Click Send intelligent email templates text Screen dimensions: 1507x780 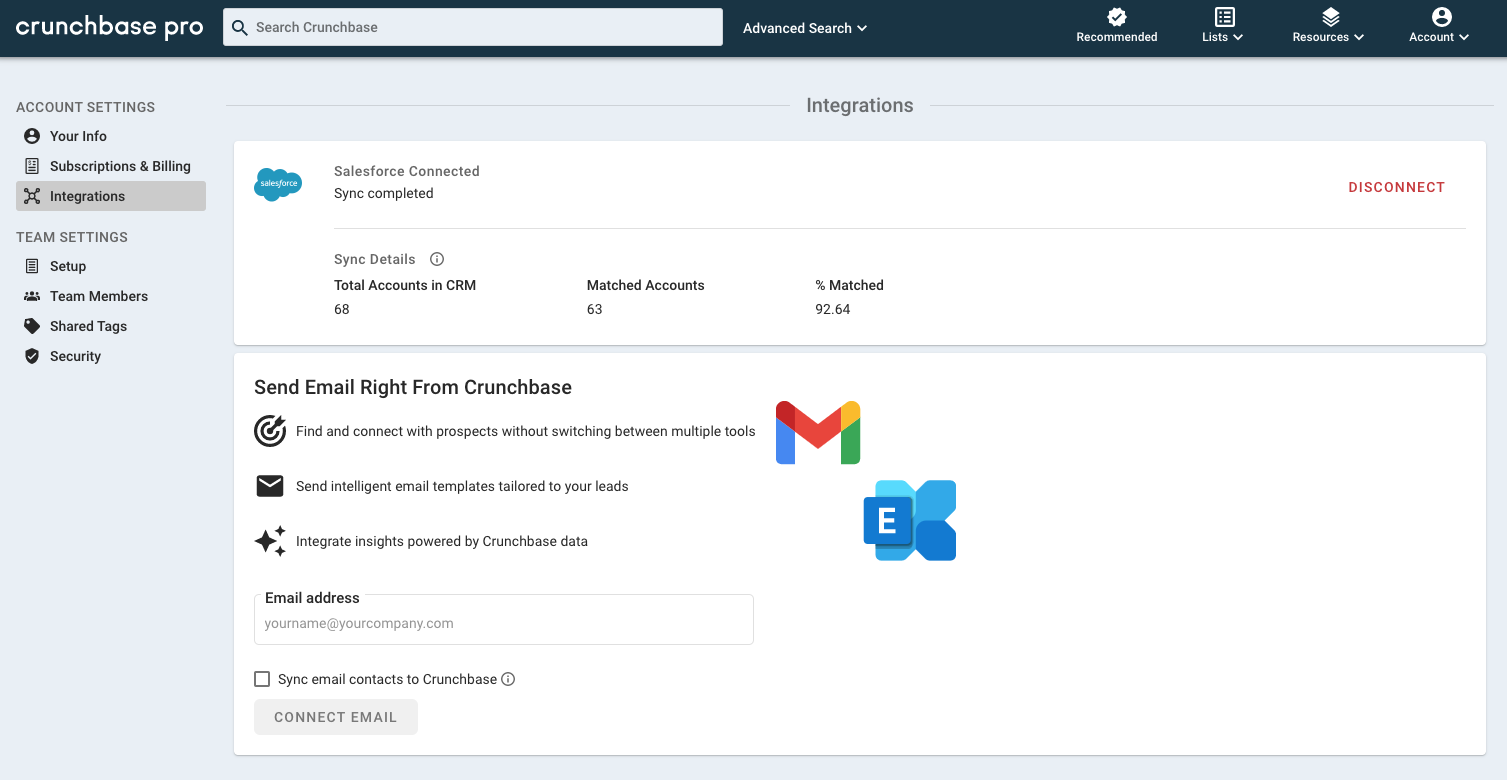pyautogui.click(x=462, y=486)
